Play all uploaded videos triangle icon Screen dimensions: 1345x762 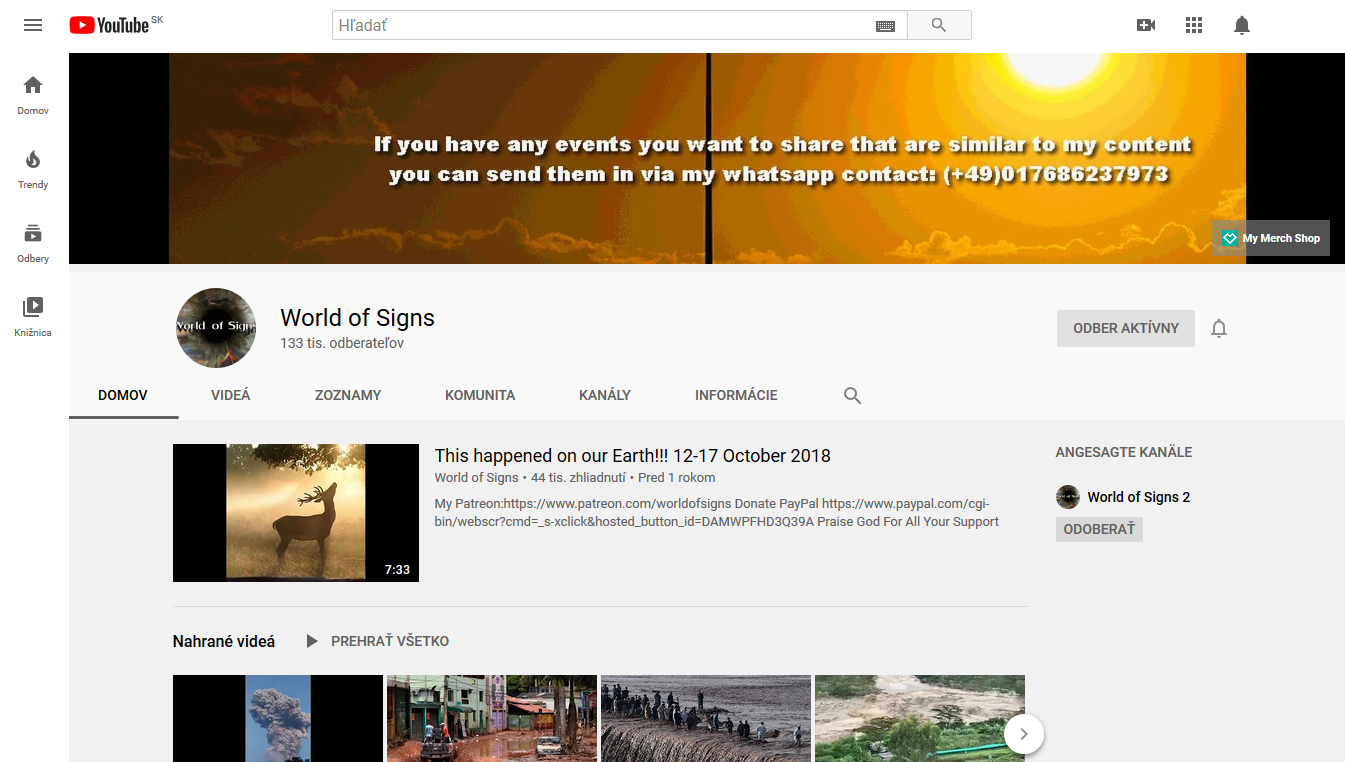point(312,641)
